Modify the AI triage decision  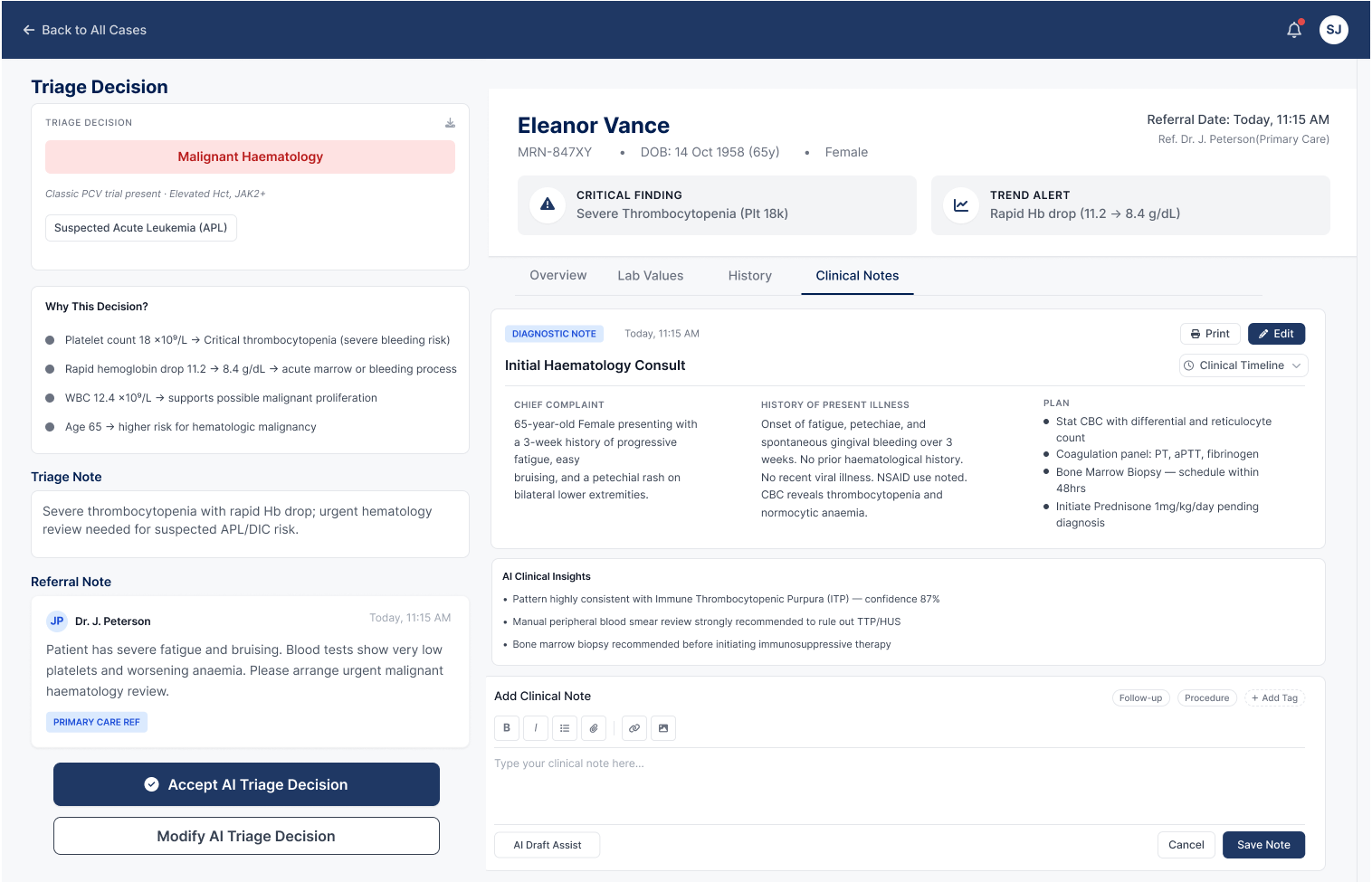click(246, 836)
